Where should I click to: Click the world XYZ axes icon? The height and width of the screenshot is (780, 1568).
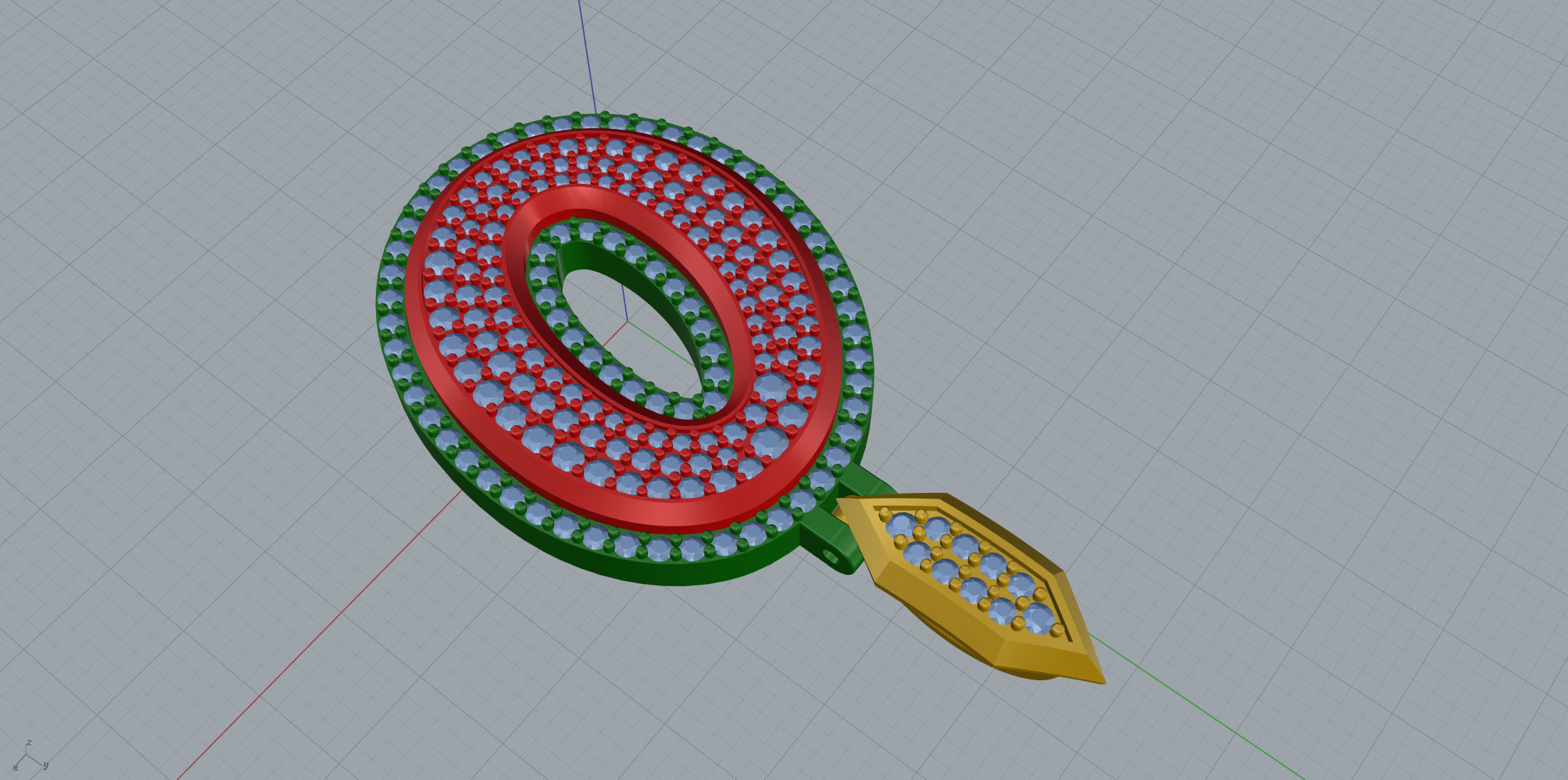coord(30,756)
